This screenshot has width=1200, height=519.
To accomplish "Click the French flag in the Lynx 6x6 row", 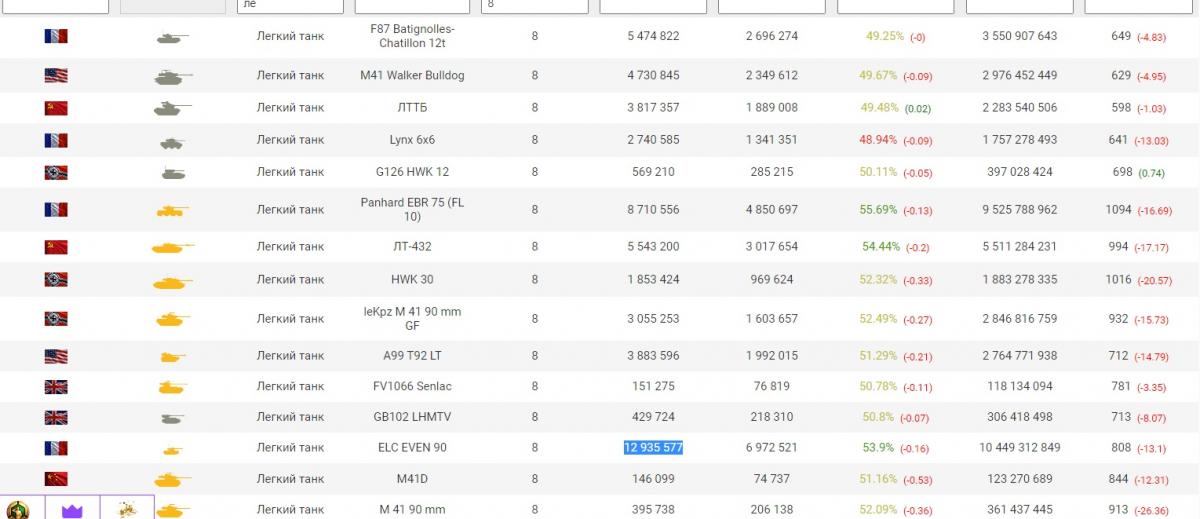I will (x=56, y=141).
